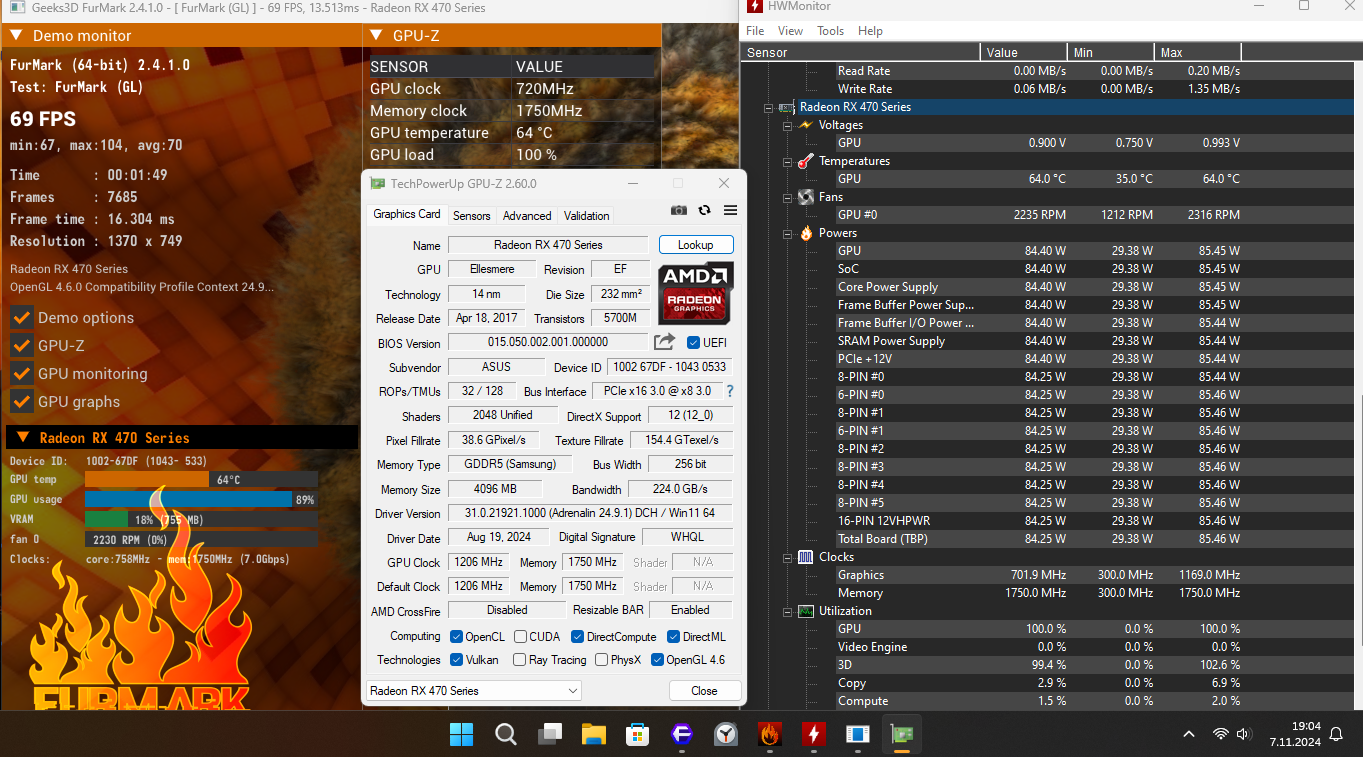
Task: Click the GPU-Z refresh arrows icon
Action: click(x=705, y=210)
